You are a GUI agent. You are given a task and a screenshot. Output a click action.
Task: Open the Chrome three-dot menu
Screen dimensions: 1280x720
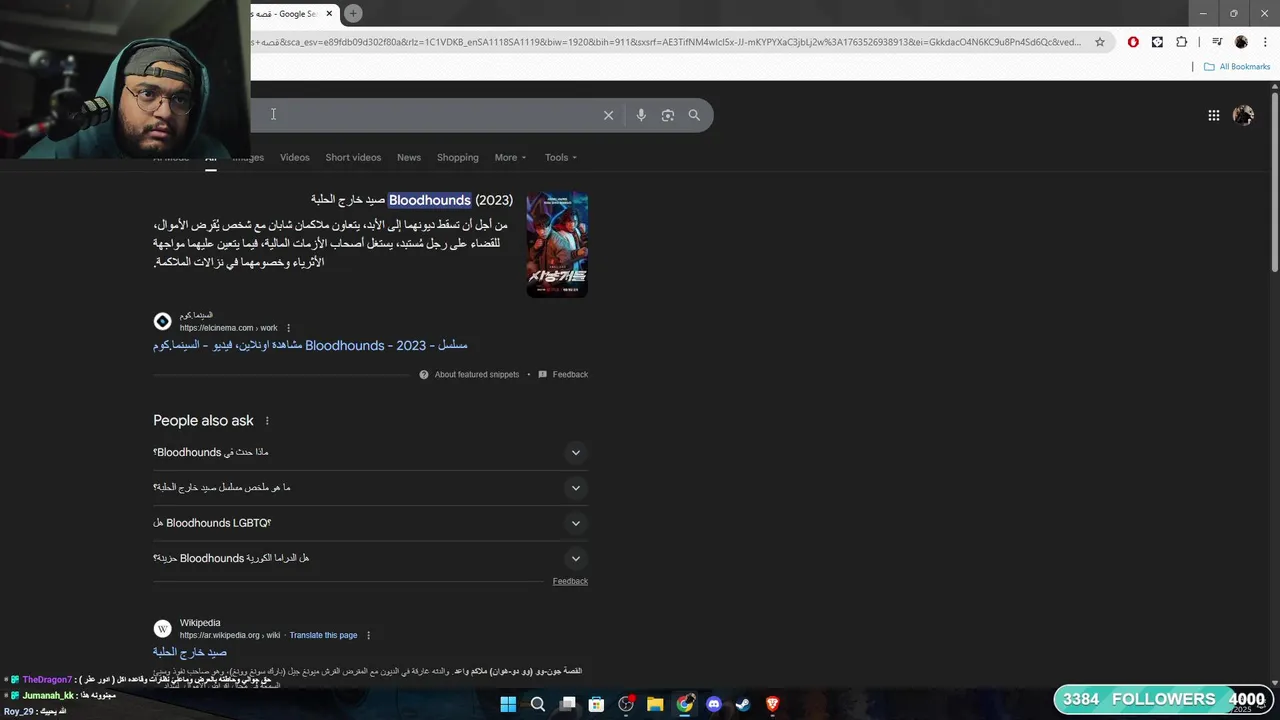[1265, 42]
